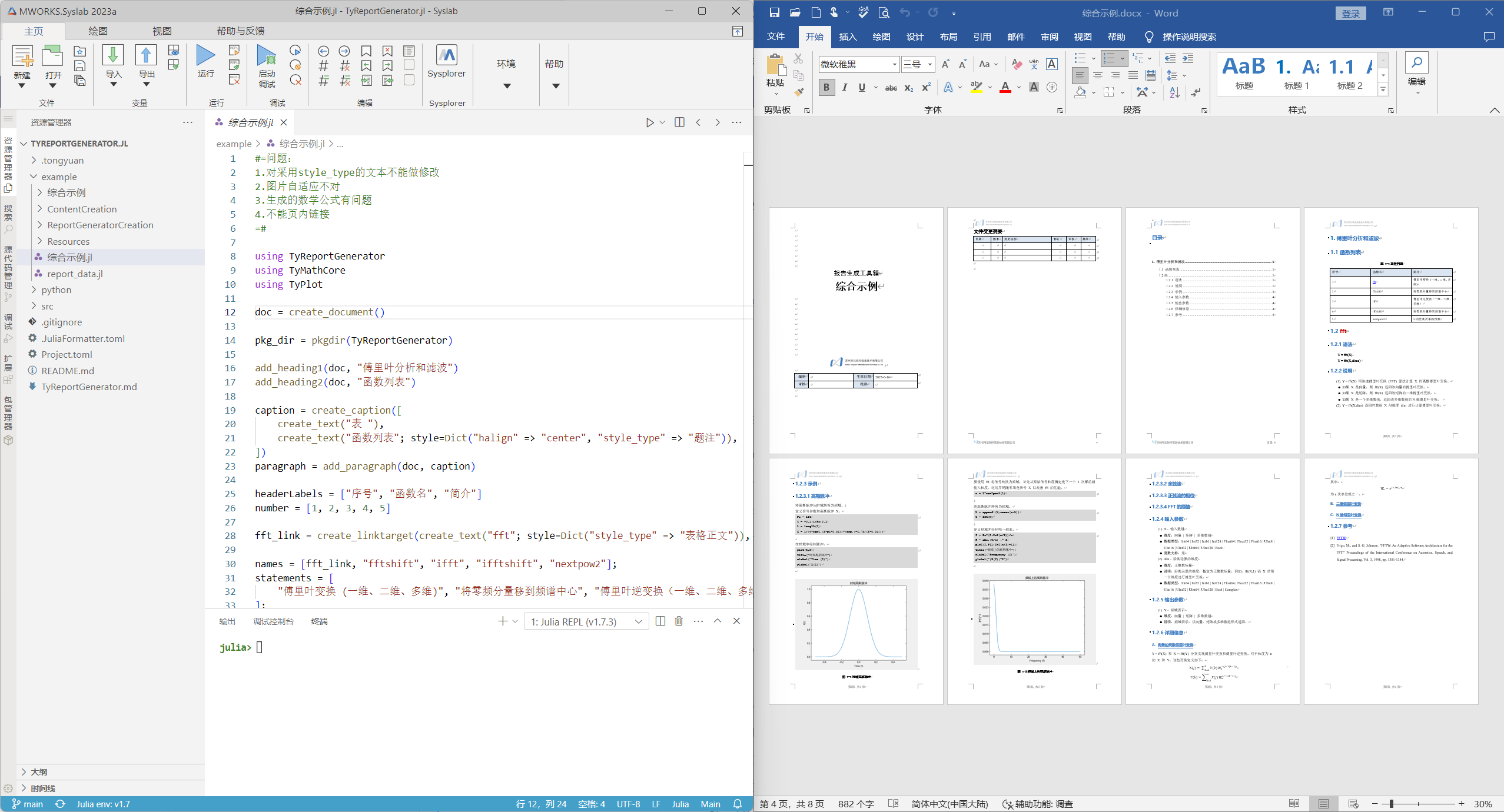
Task: Click the Run script play icon
Action: click(x=205, y=55)
